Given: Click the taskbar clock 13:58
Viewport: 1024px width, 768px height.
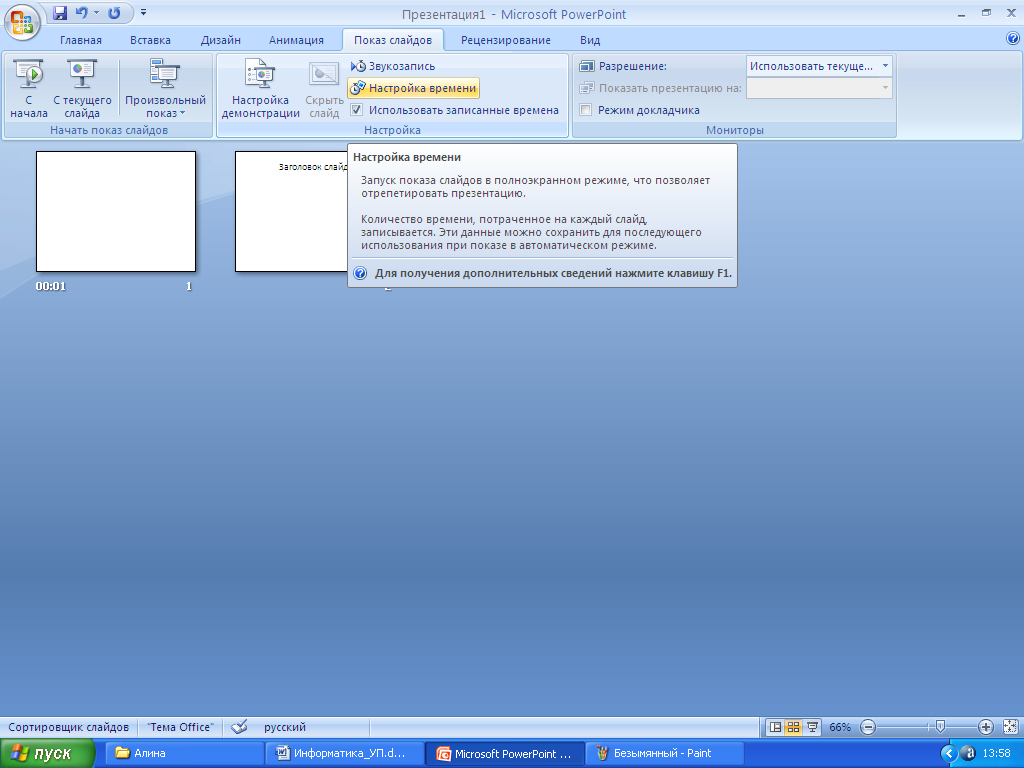Looking at the screenshot, I should click(x=997, y=754).
